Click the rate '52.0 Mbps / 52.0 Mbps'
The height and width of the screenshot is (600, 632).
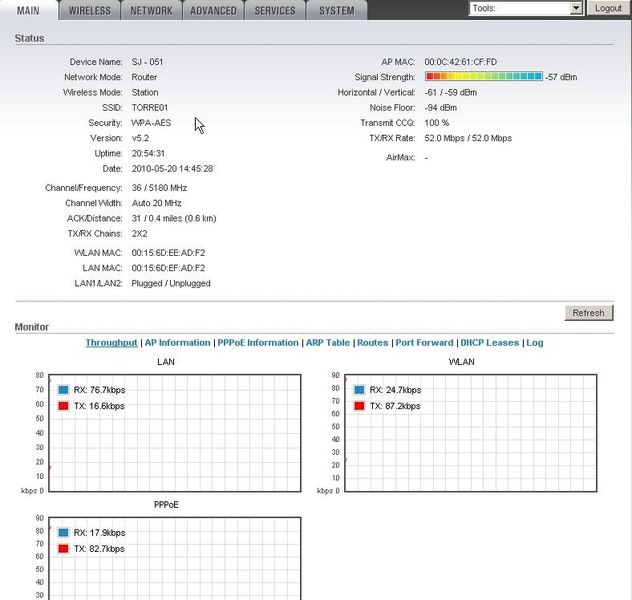point(468,138)
